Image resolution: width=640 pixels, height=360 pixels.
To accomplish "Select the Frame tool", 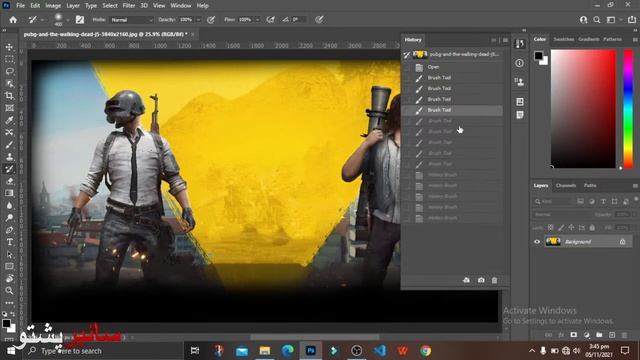I will tap(9, 108).
